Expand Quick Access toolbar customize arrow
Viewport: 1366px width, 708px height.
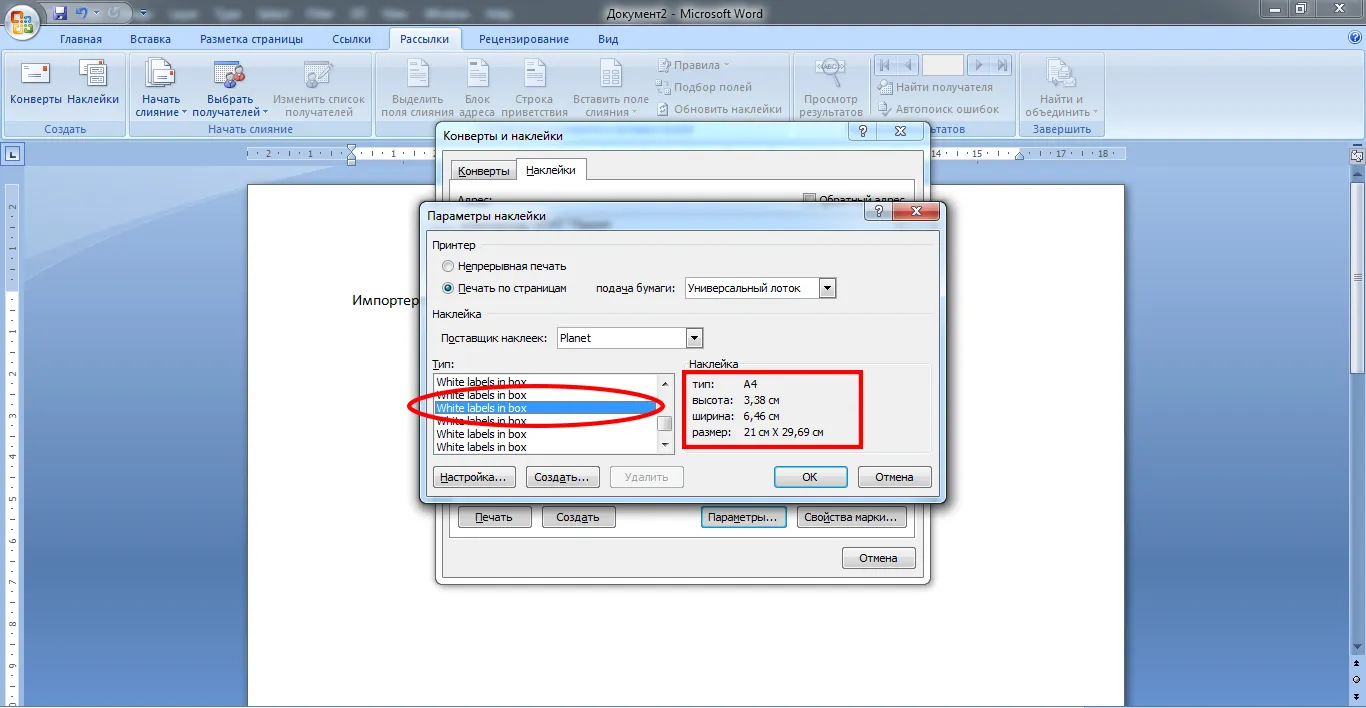144,14
